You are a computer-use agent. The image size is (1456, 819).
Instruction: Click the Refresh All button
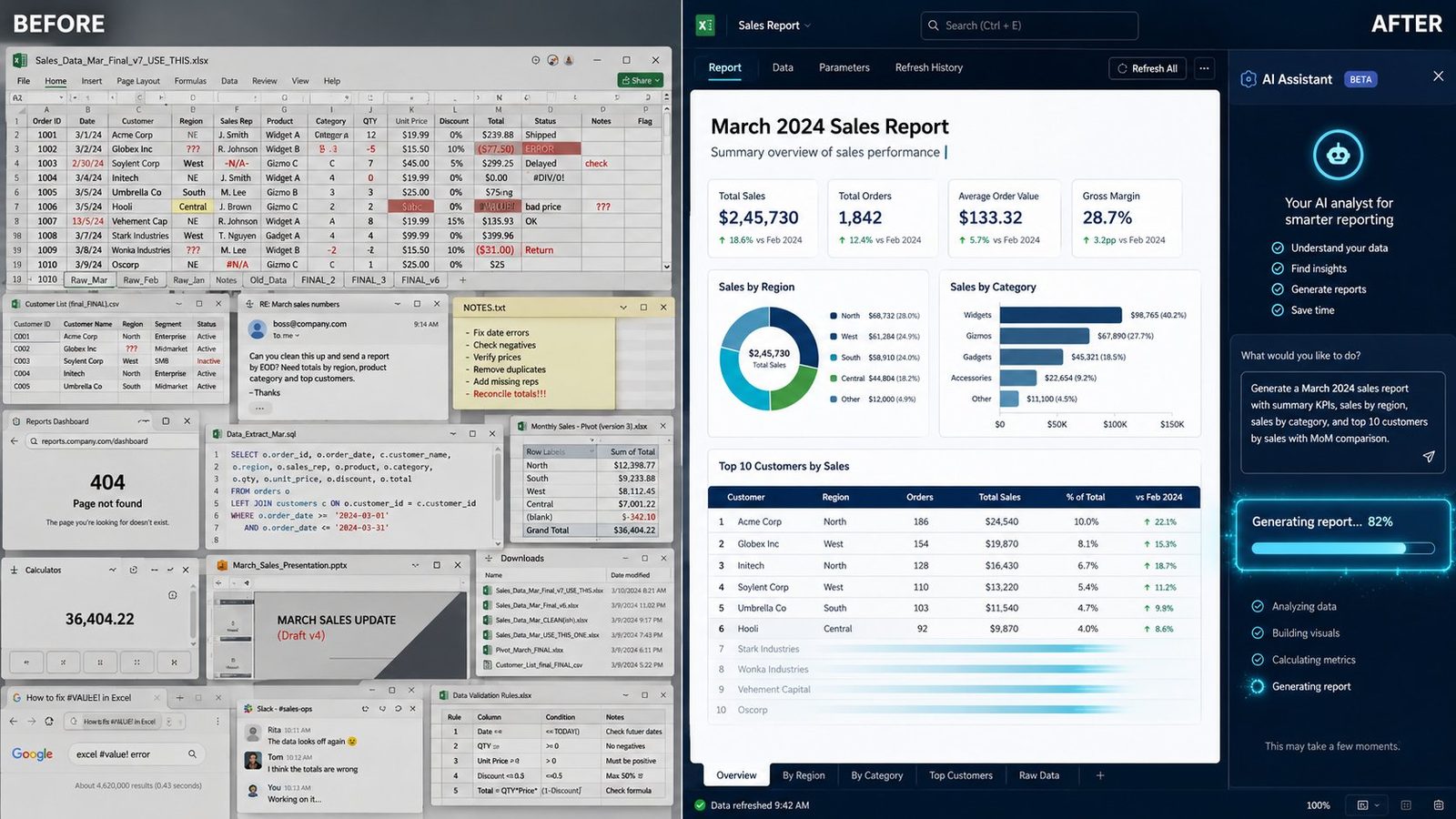point(1148,68)
